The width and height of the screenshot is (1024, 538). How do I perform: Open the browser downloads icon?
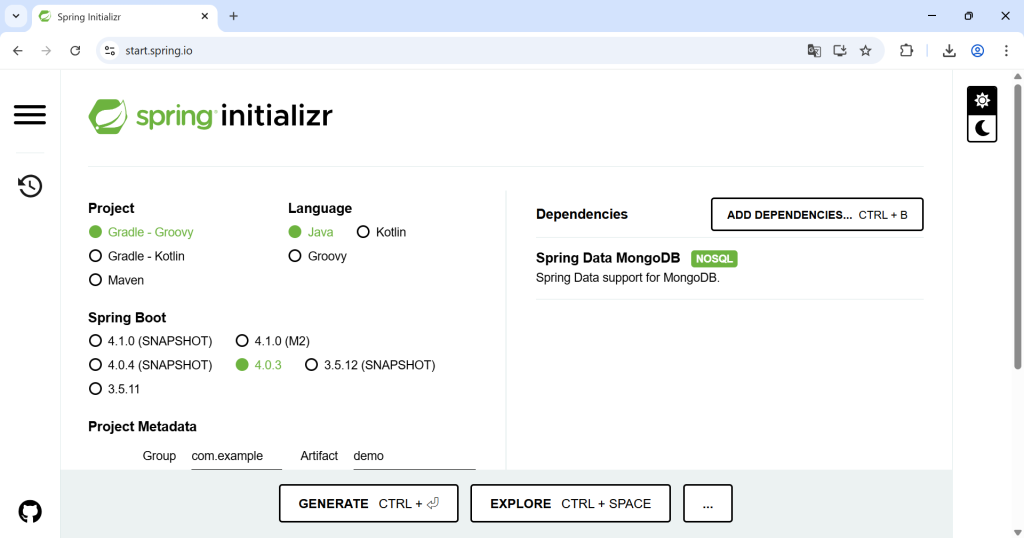point(949,51)
